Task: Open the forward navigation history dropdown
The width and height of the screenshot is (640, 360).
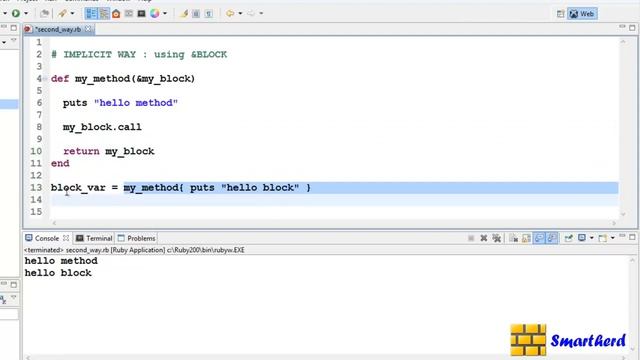Action: click(x=261, y=13)
